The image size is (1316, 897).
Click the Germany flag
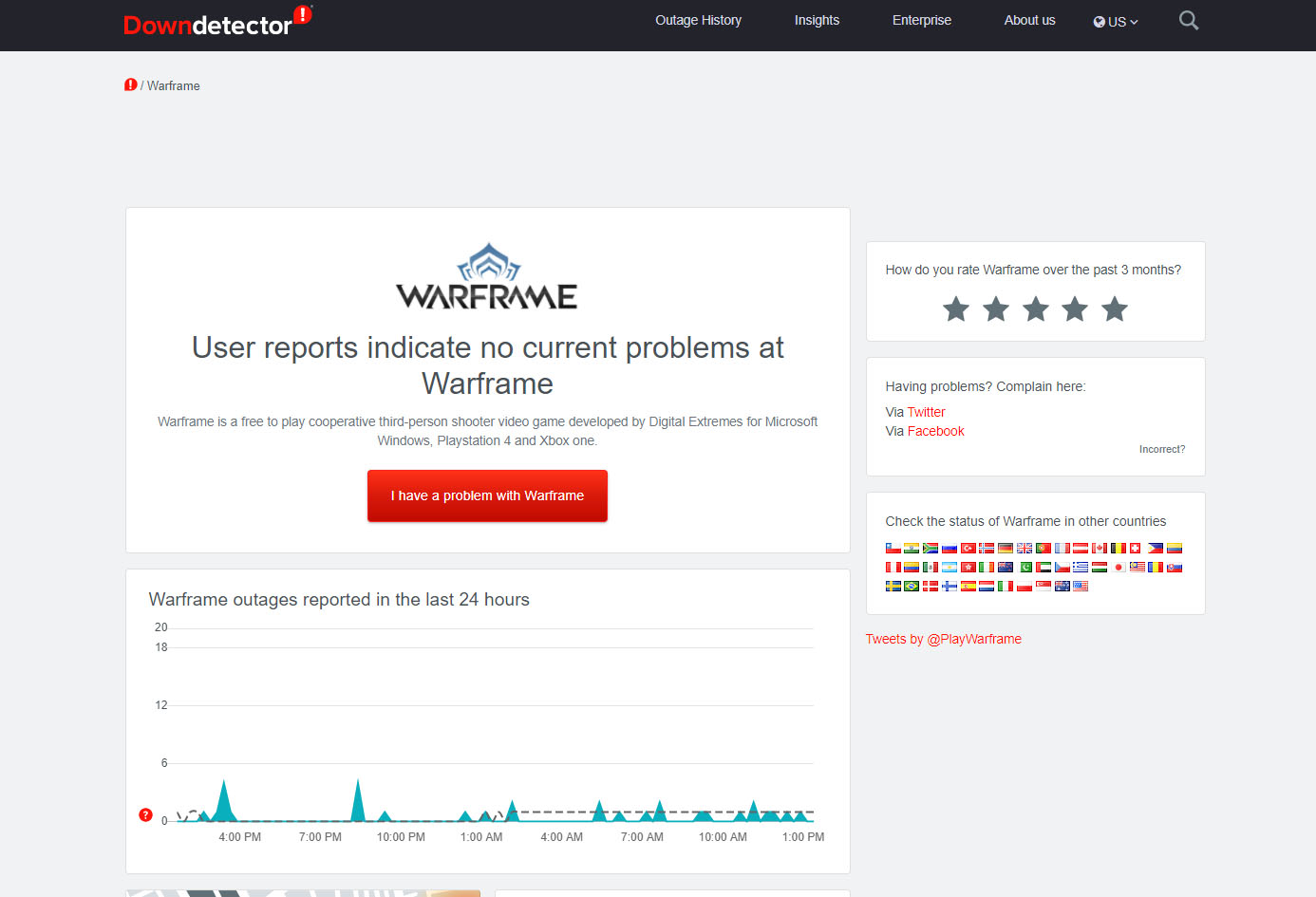1006,549
